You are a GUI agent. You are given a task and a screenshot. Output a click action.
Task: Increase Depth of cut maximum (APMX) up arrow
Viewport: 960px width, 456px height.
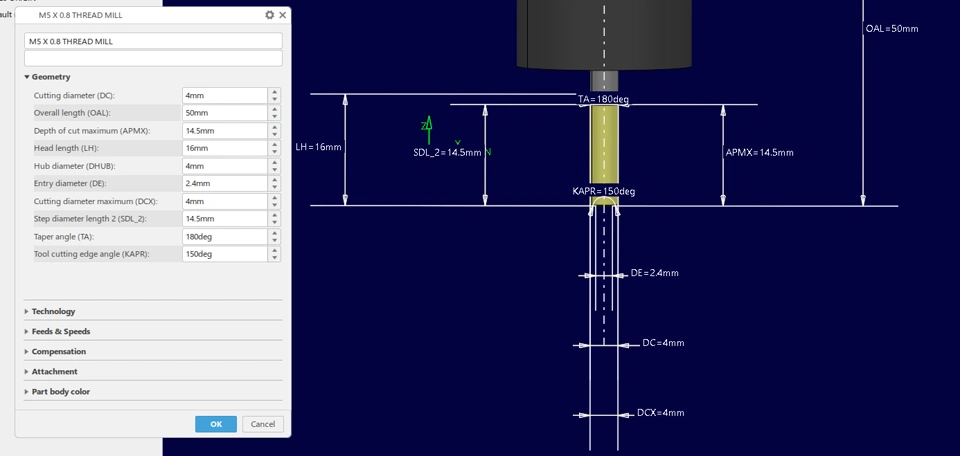tap(275, 127)
